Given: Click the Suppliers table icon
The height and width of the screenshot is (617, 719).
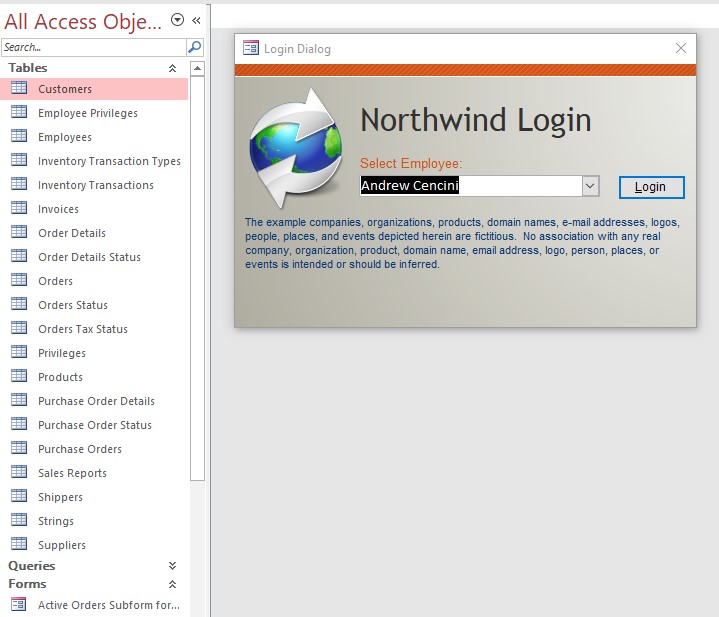Looking at the screenshot, I should (19, 544).
